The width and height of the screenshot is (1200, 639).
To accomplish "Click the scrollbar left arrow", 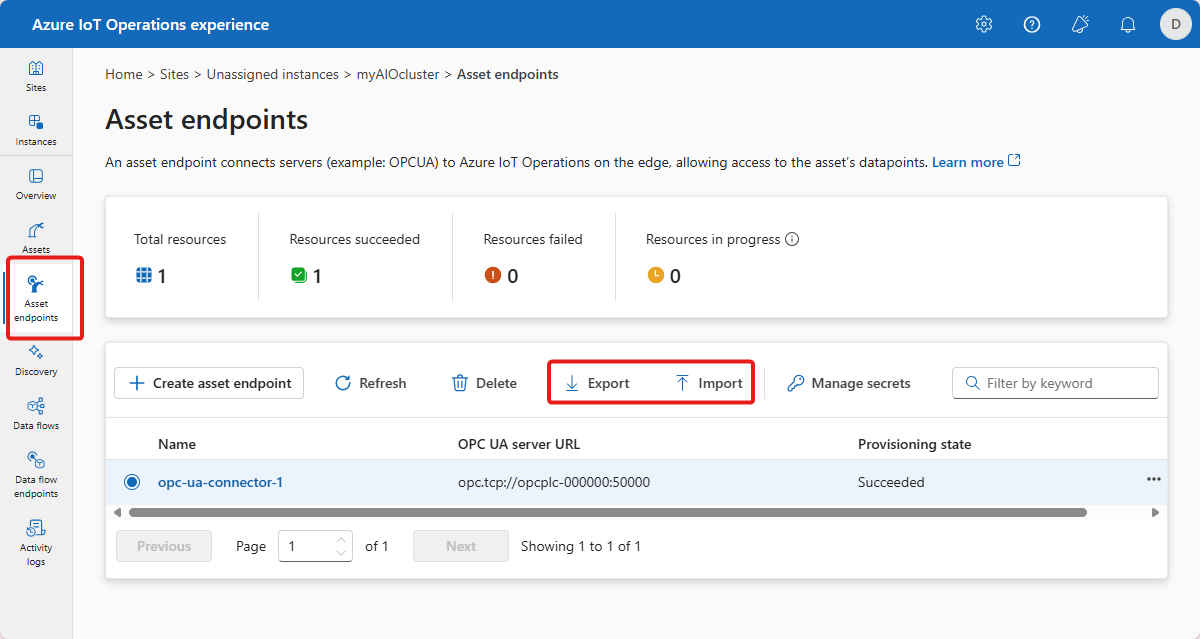I will coord(117,512).
